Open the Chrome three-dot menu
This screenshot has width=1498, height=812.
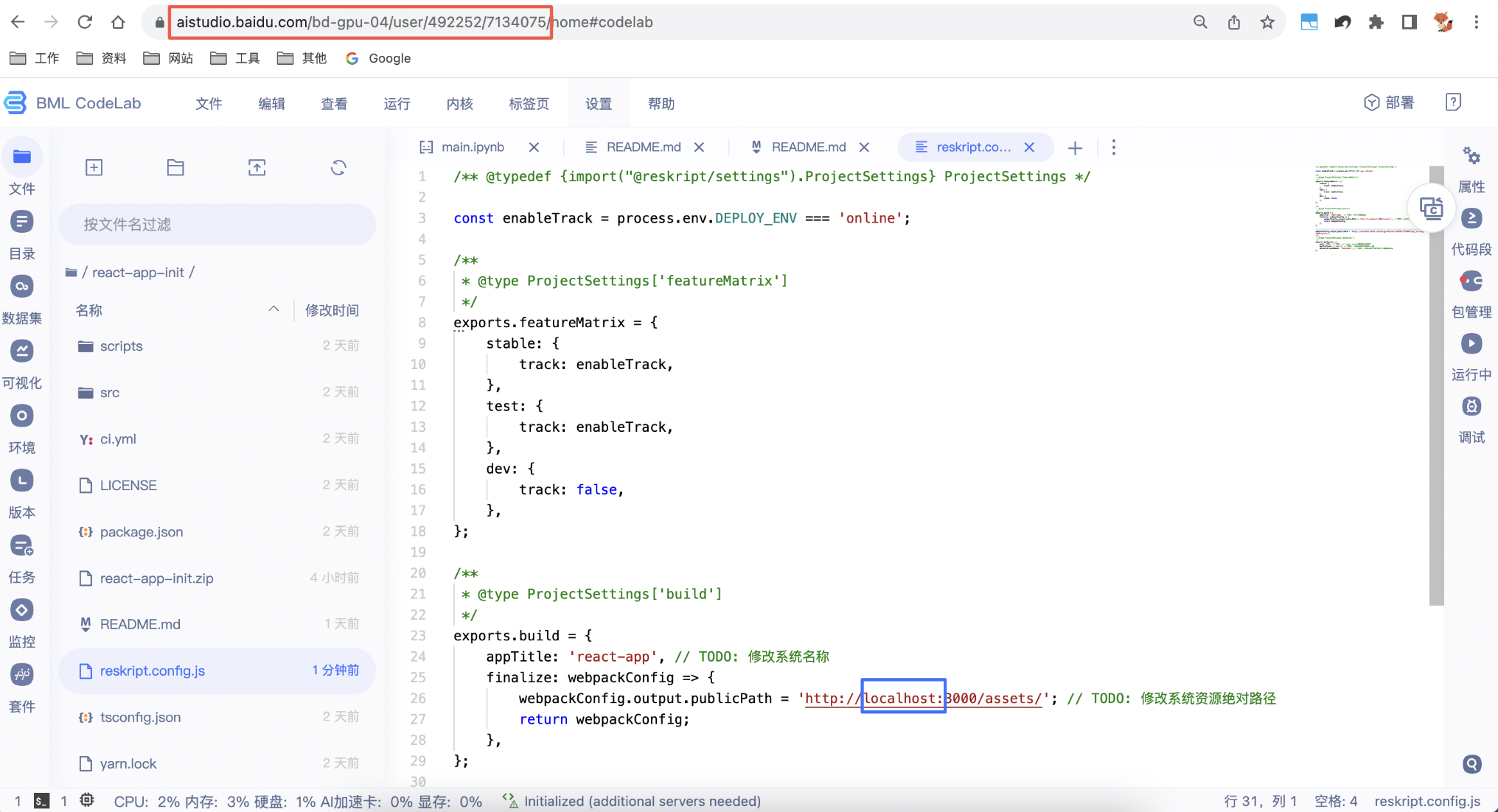click(x=1476, y=22)
